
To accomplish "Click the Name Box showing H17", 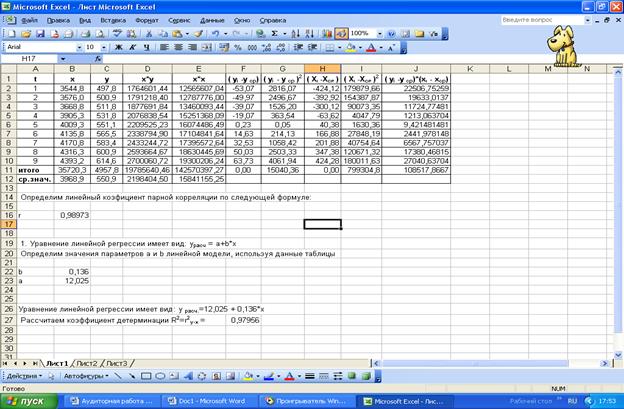I will tap(30, 59).
